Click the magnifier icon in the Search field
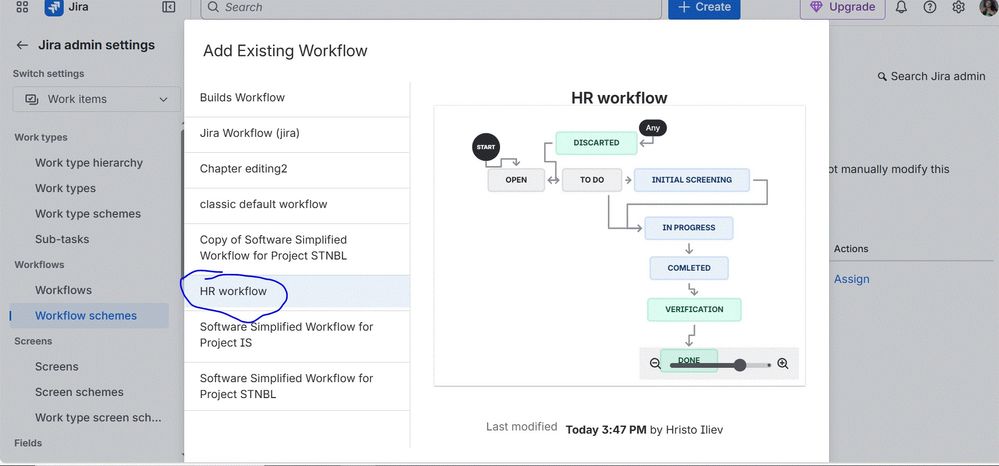This screenshot has height=466, width=999. (x=213, y=8)
